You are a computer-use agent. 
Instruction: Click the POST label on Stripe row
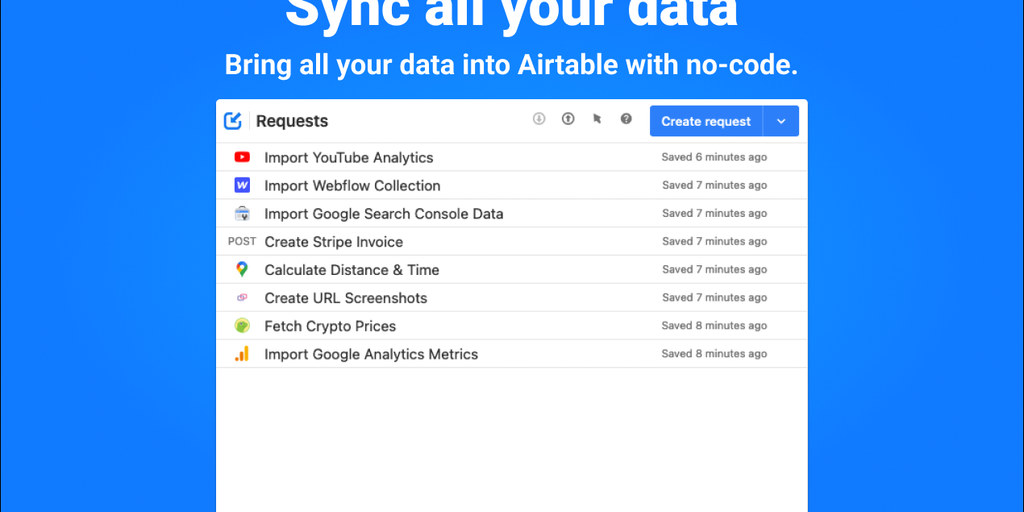click(x=242, y=241)
